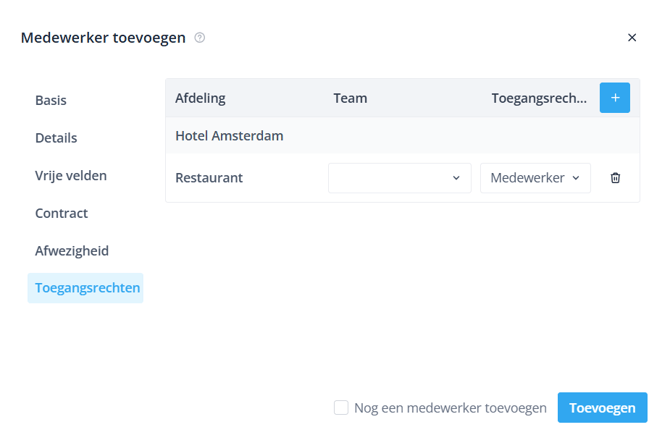Open the Afwezigheid tab

72,251
